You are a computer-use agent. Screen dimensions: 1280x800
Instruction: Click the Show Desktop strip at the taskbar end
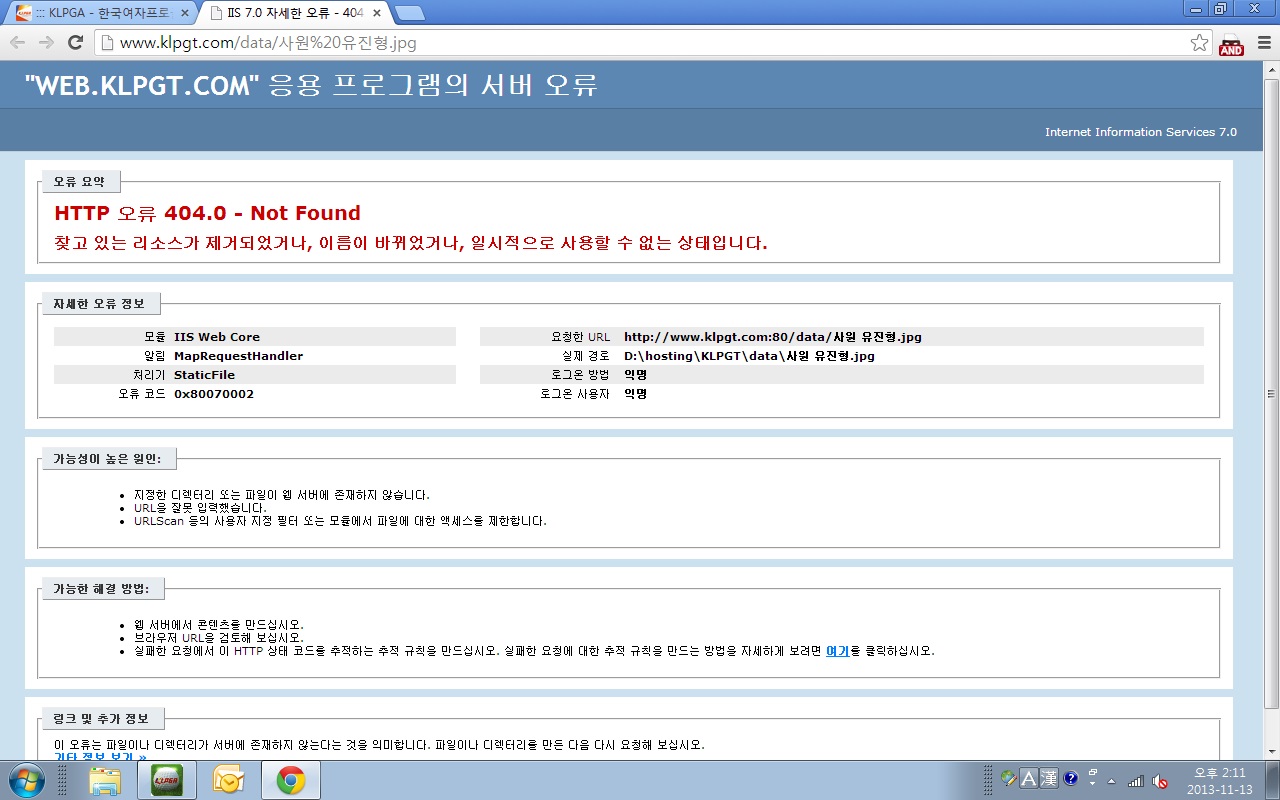[1272, 780]
